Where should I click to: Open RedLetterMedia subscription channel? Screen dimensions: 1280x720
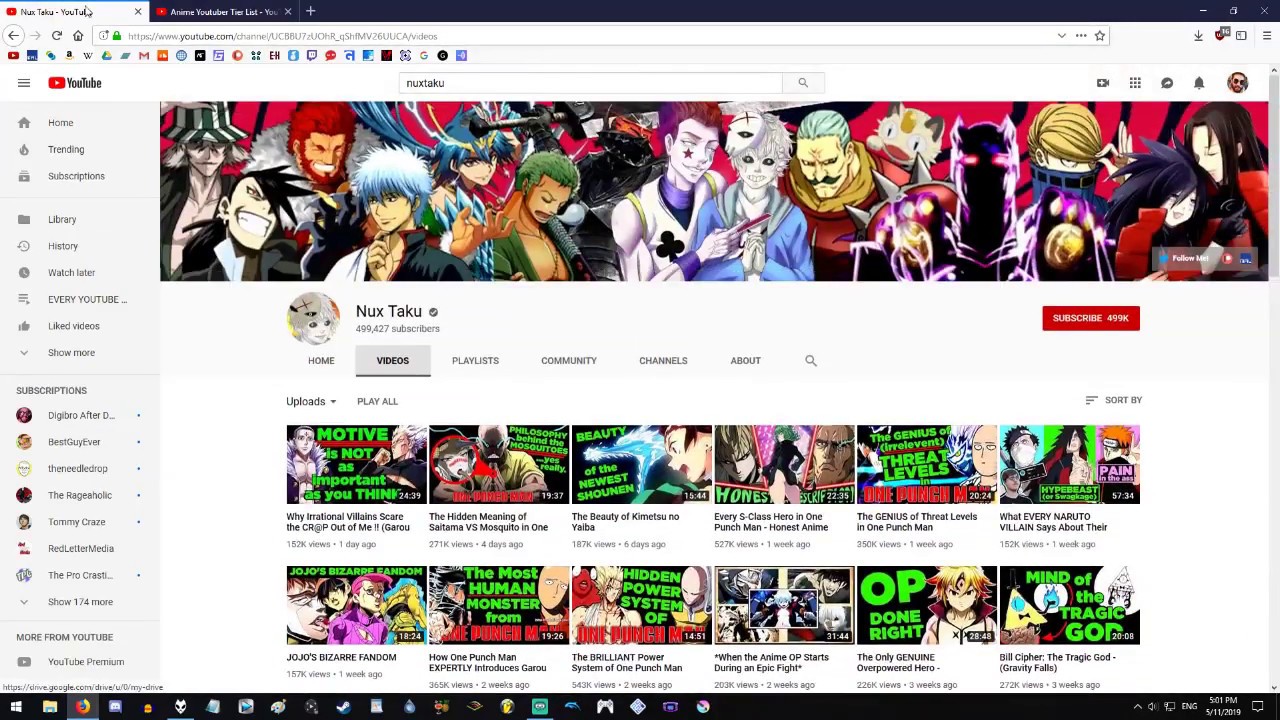pyautogui.click(x=80, y=548)
